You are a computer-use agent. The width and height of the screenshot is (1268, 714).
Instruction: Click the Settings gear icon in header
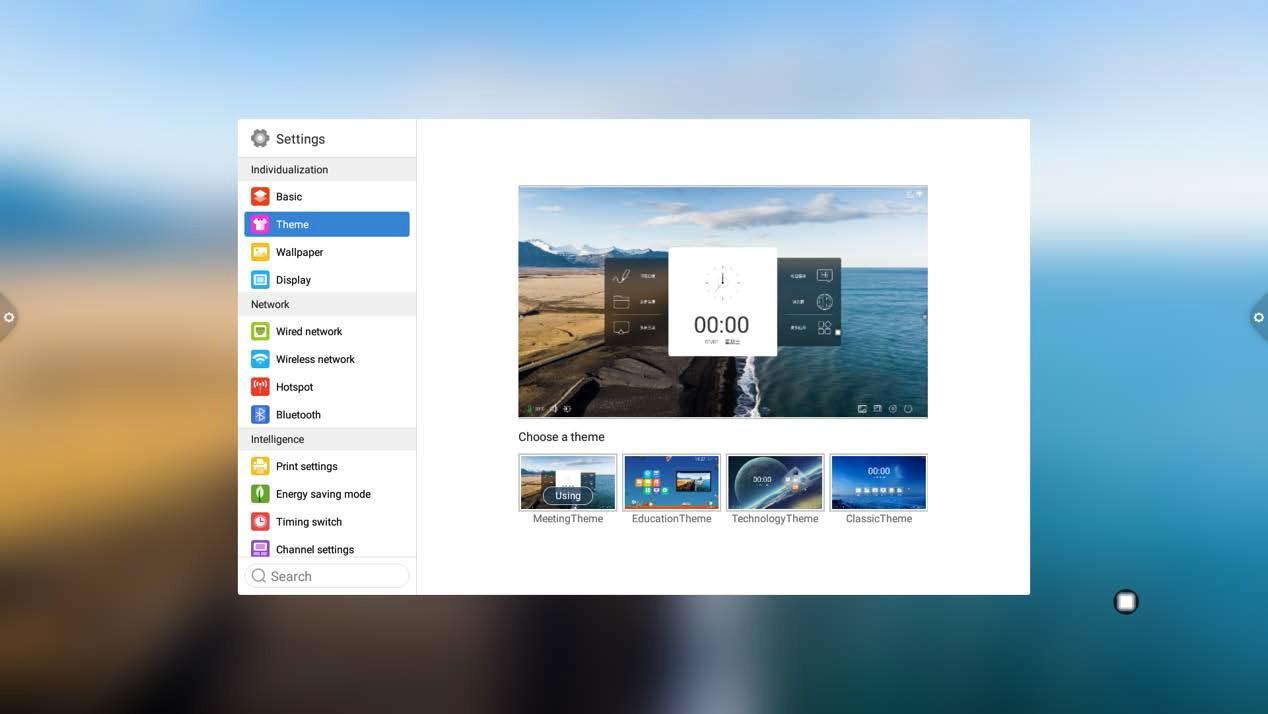(260, 138)
